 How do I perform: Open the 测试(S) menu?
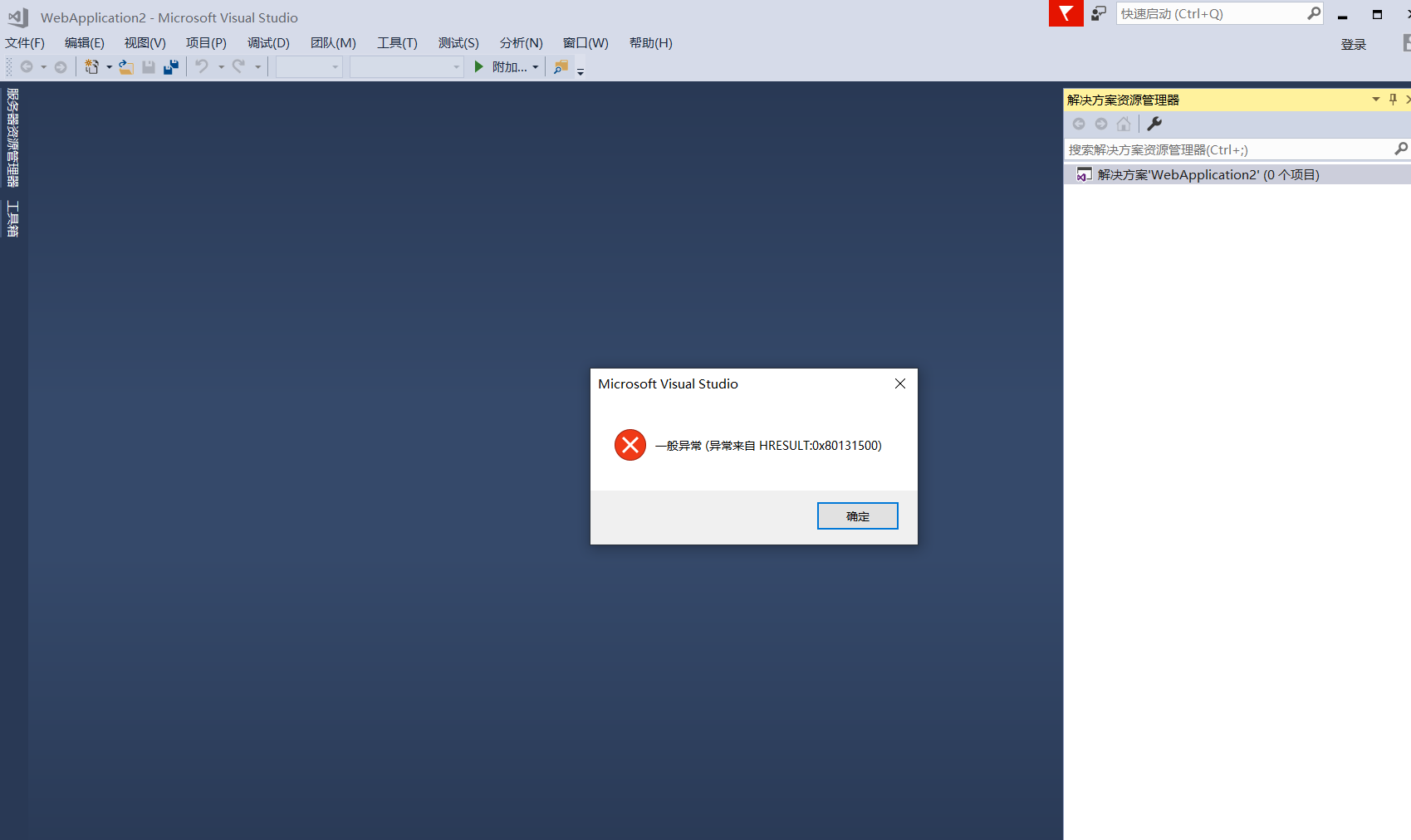(458, 42)
